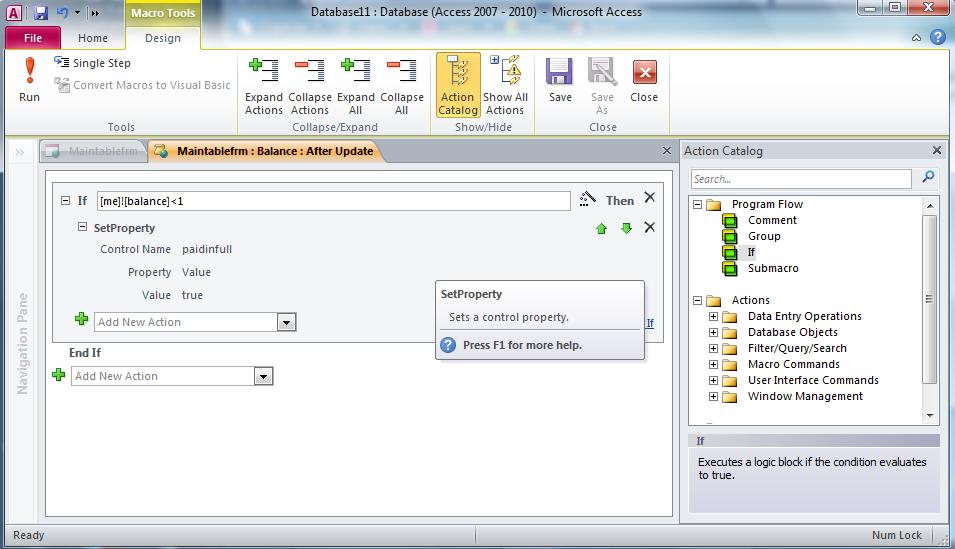Image resolution: width=955 pixels, height=549 pixels.
Task: Click the Access application icon in title bar
Action: pyautogui.click(x=14, y=12)
